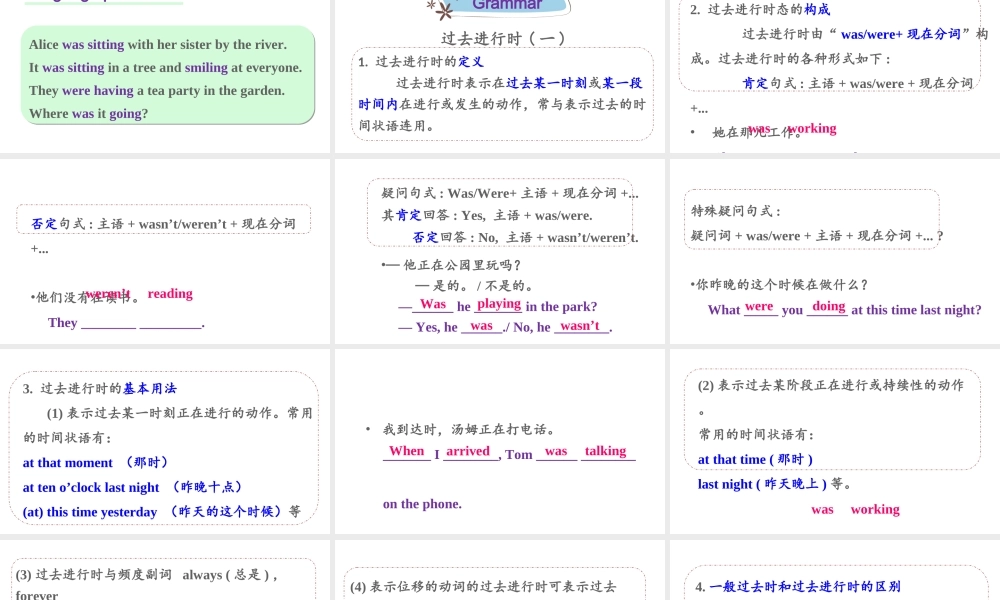Open the slide 4. 一般过去时和过去进行时的区别
The width and height of the screenshot is (1000, 600).
click(835, 570)
